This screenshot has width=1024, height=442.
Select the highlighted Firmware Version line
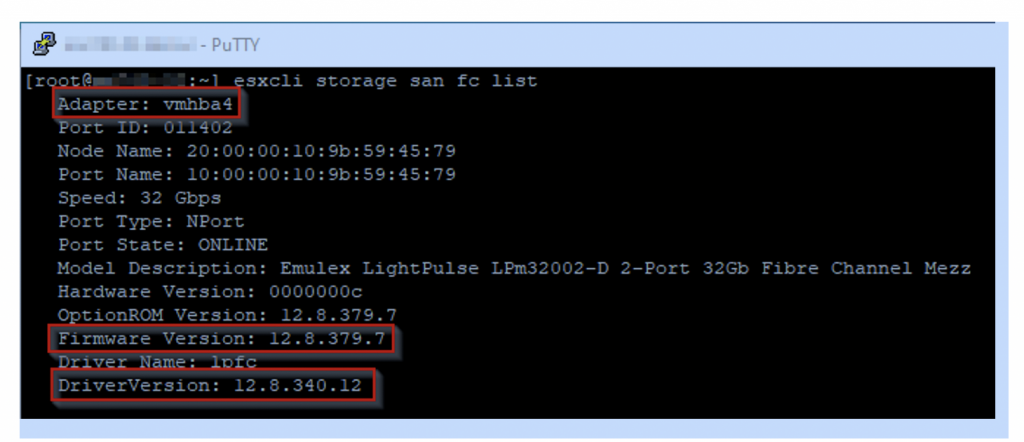point(221,339)
